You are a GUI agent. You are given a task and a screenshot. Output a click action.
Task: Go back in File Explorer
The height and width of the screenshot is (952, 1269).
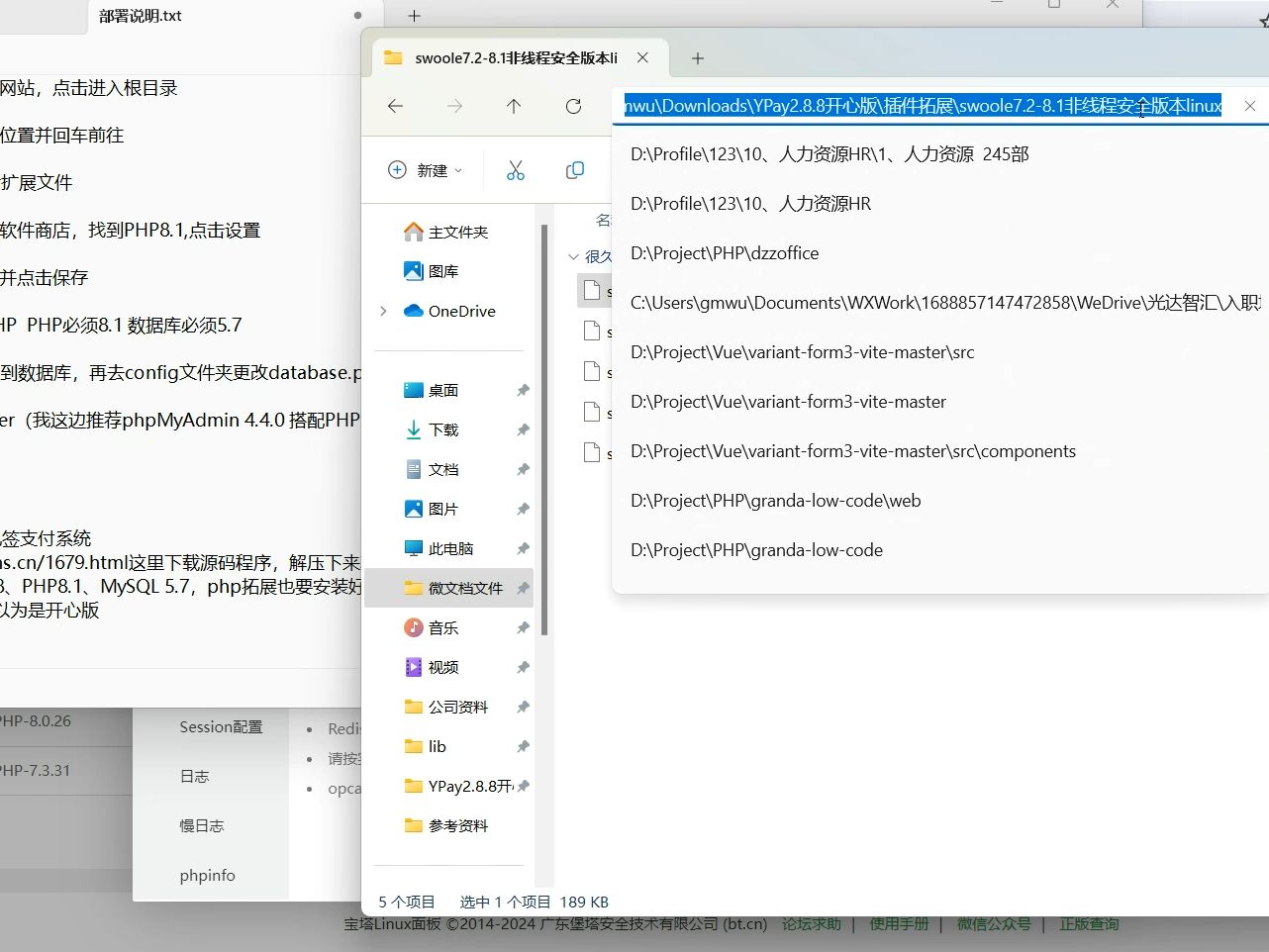tap(396, 106)
